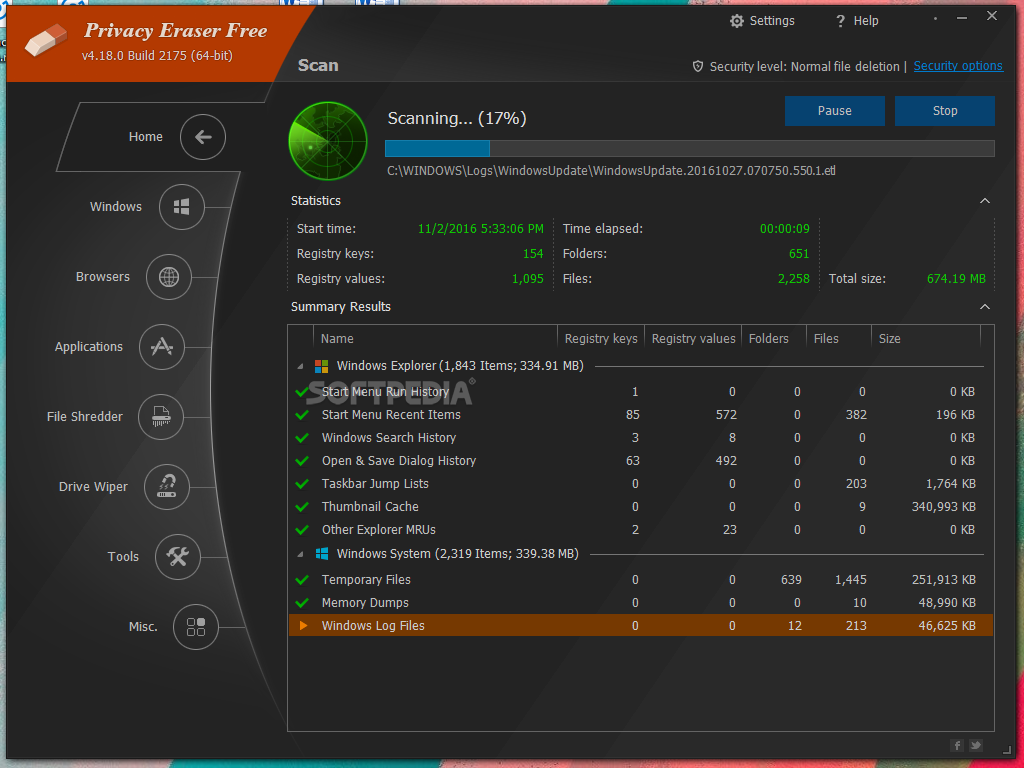The height and width of the screenshot is (768, 1024).
Task: Click the radar scan animation icon
Action: click(x=328, y=141)
